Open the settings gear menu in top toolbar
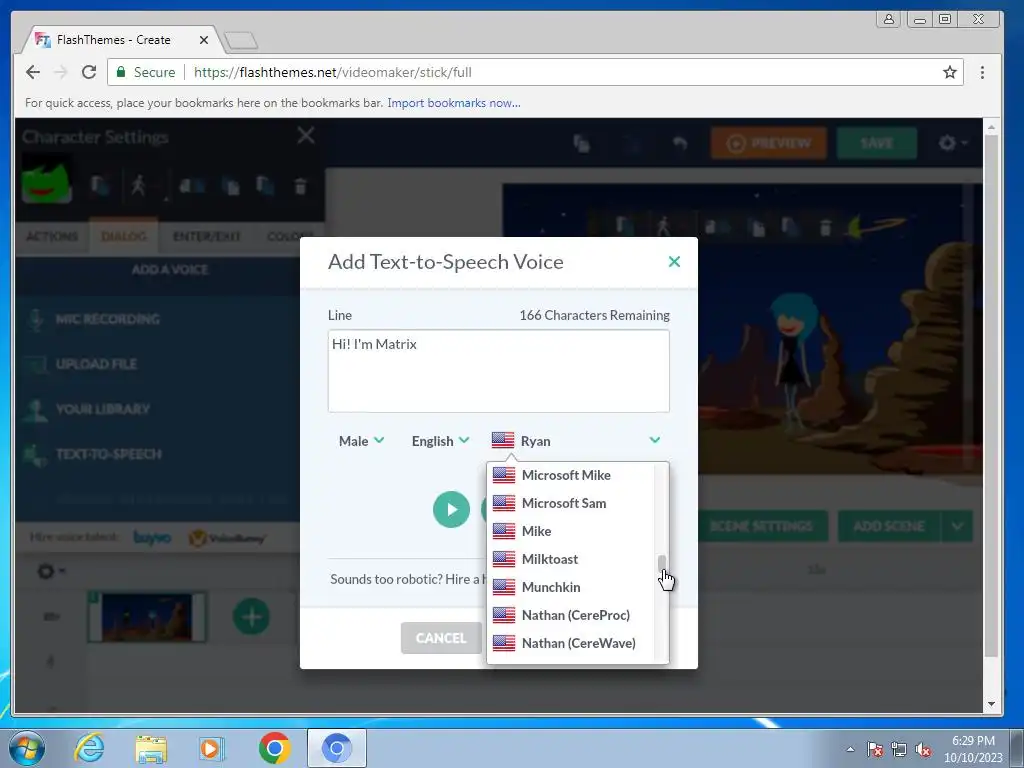Viewport: 1024px width, 768px height. pyautogui.click(x=952, y=142)
